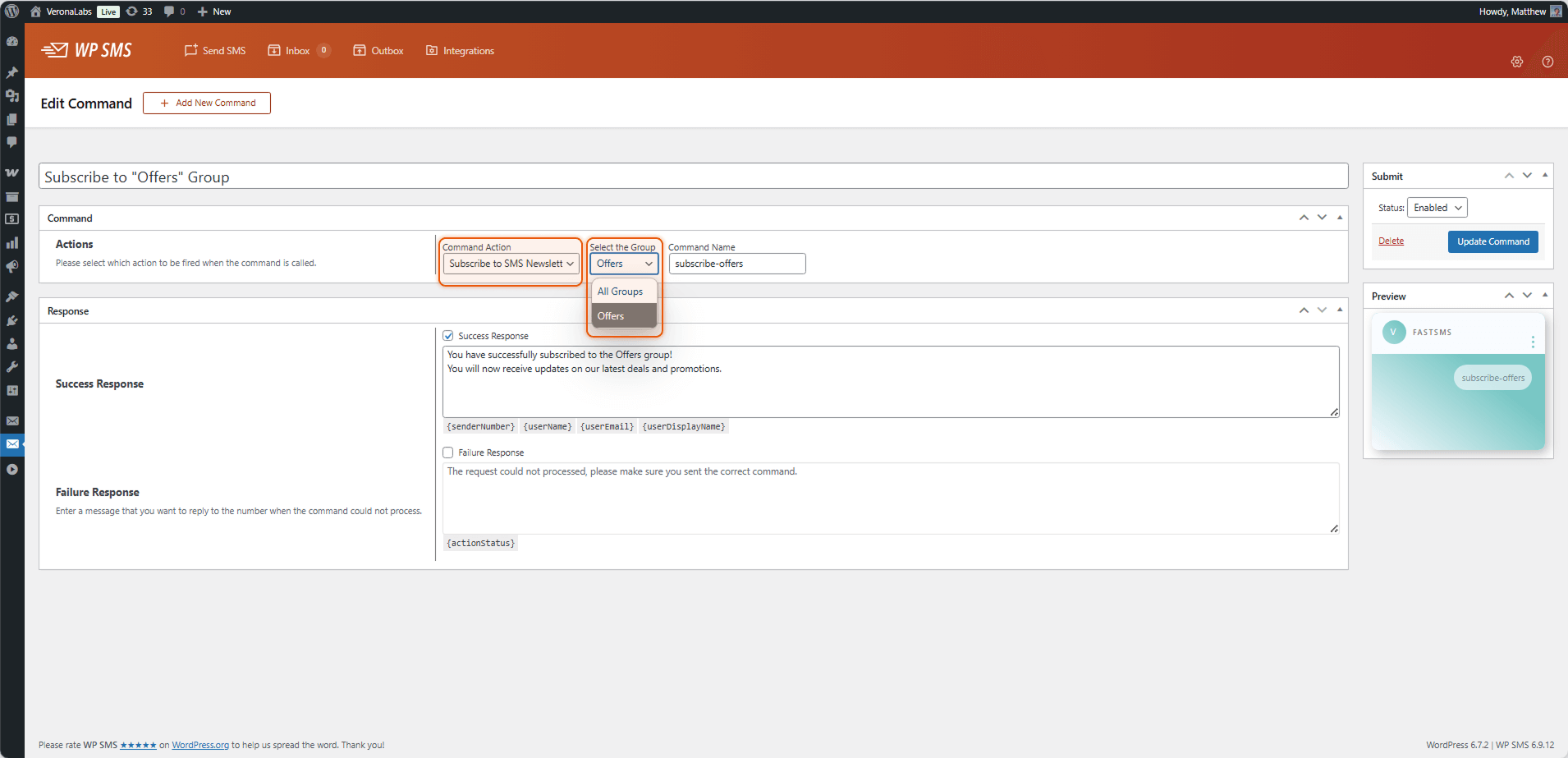Viewport: 1568px width, 758px height.
Task: Open the Command Action dropdown
Action: 511,264
